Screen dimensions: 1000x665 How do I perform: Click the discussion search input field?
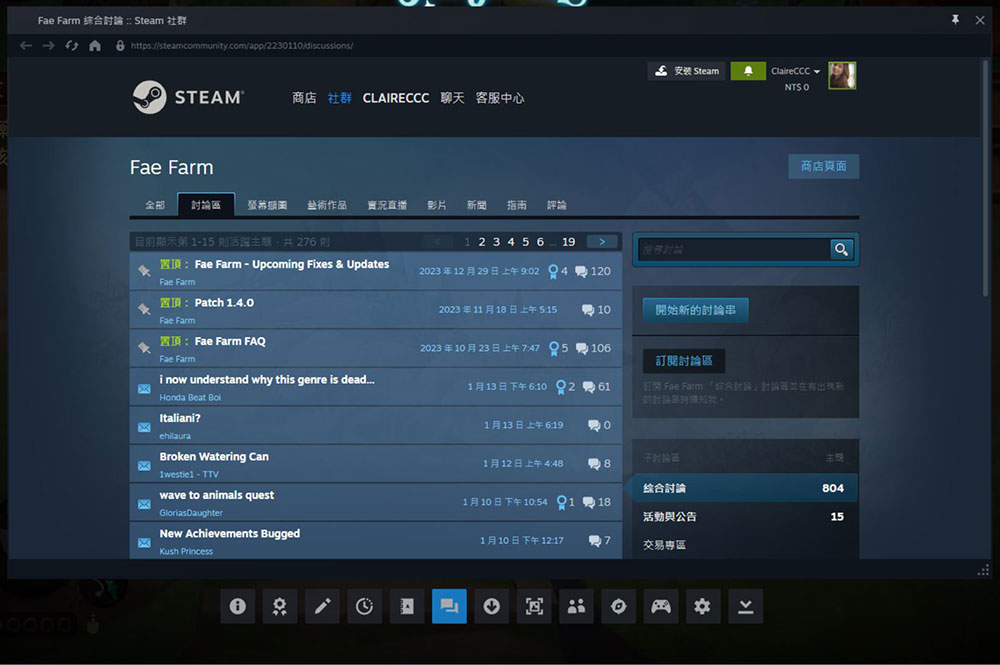(733, 249)
